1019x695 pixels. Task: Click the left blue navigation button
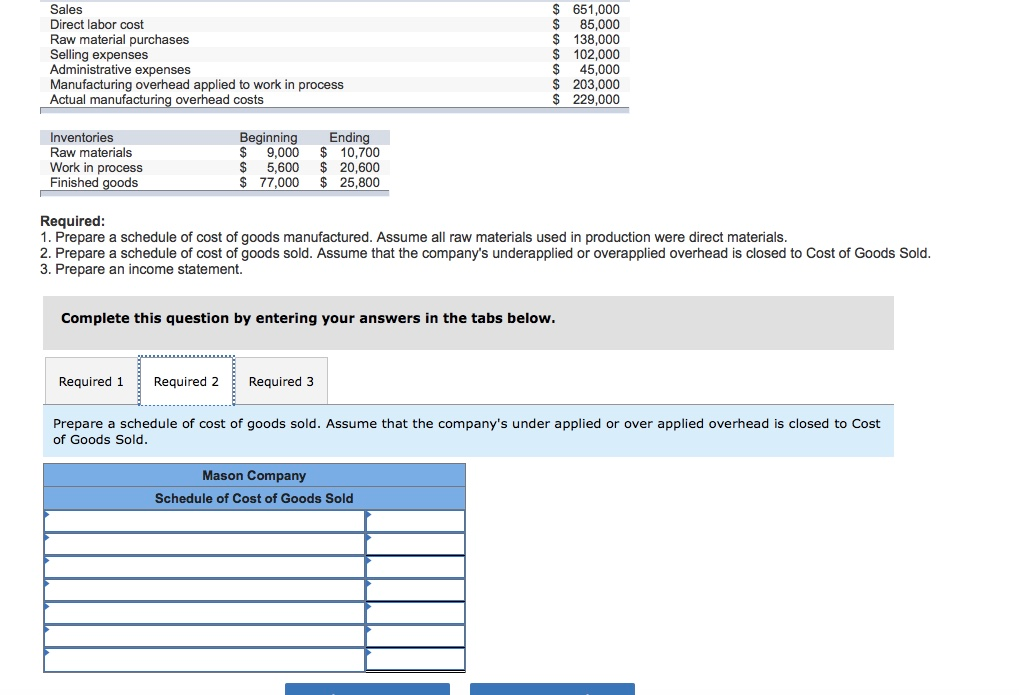coord(367,689)
